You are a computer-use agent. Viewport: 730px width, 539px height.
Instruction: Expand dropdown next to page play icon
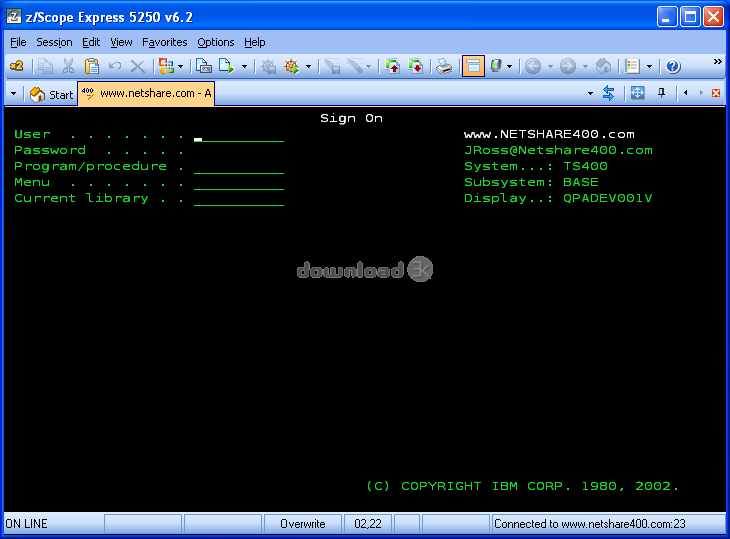pyautogui.click(x=244, y=67)
